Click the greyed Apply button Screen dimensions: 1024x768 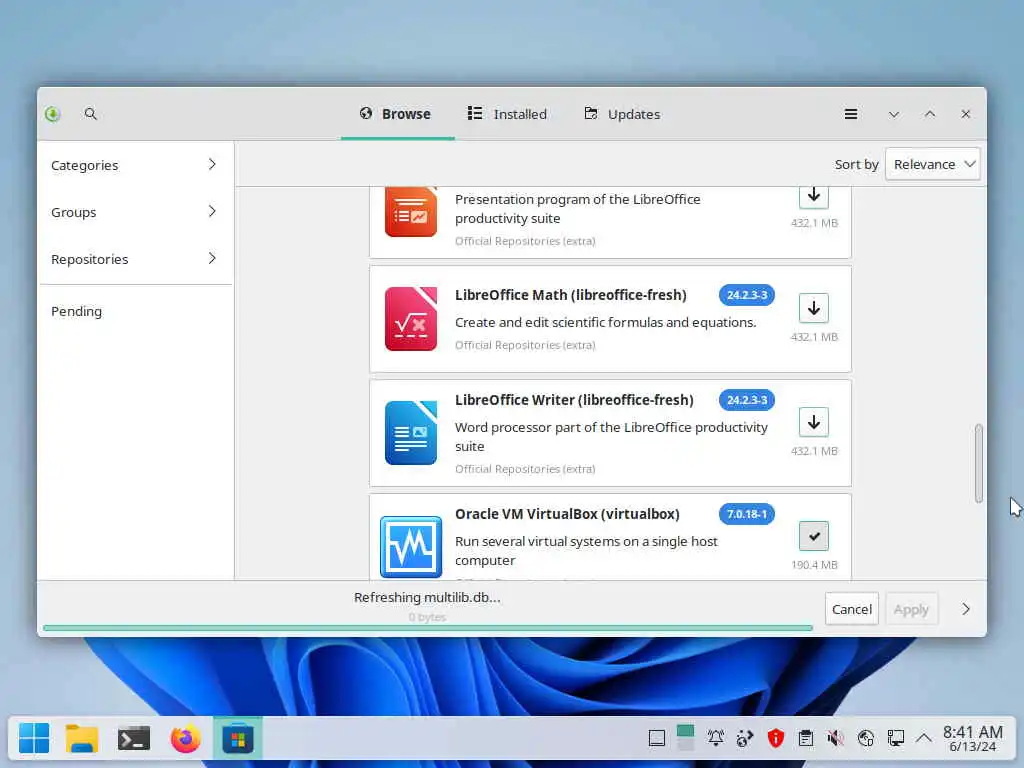[911, 609]
